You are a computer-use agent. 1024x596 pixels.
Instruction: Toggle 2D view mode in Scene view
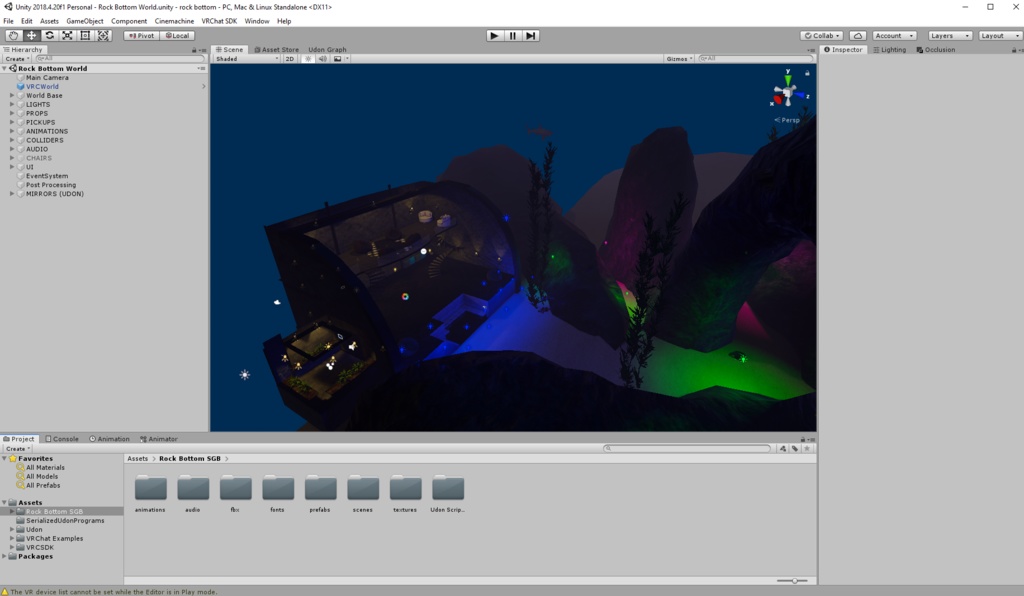(x=289, y=57)
